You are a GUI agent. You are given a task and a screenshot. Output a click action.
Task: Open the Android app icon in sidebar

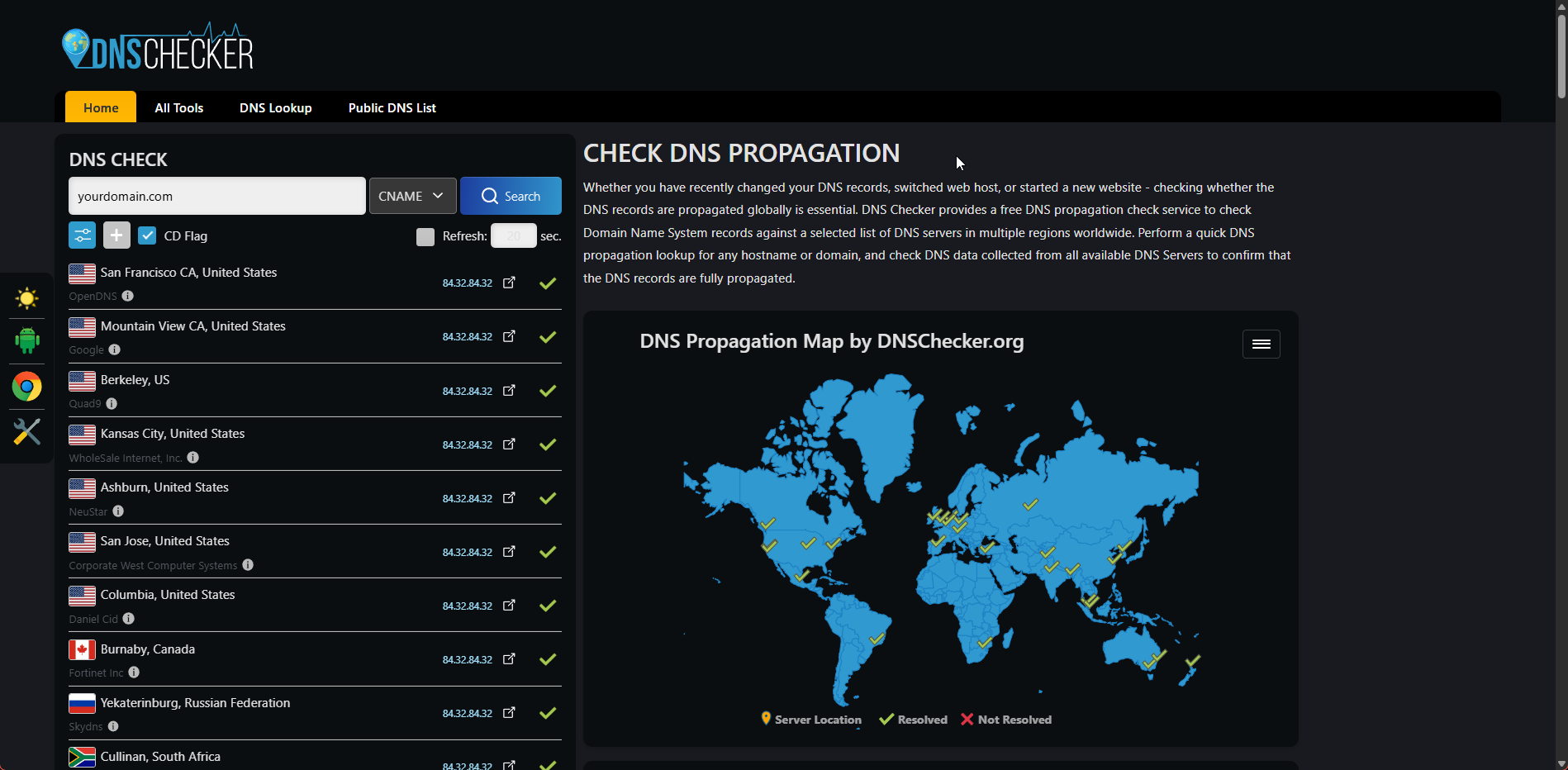[26, 340]
